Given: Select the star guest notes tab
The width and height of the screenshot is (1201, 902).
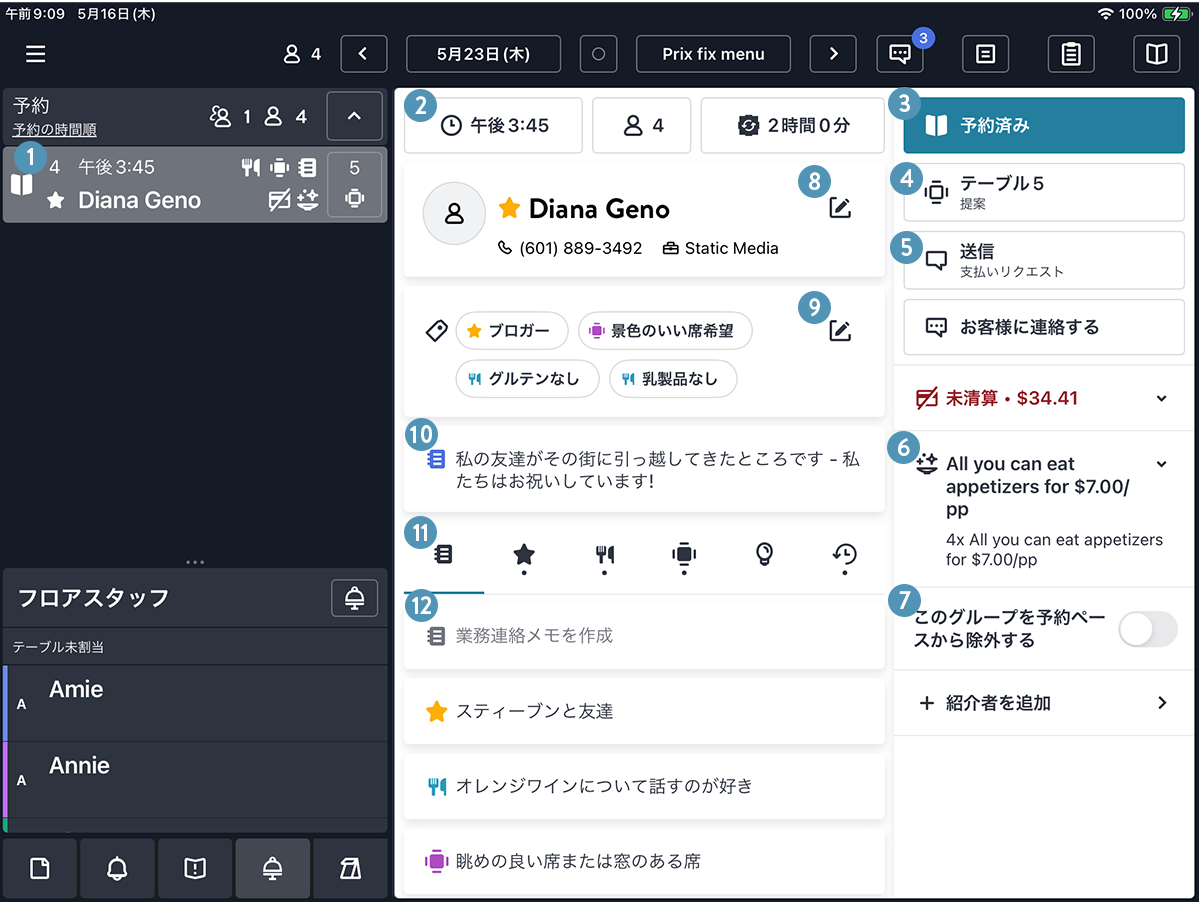Looking at the screenshot, I should (523, 556).
